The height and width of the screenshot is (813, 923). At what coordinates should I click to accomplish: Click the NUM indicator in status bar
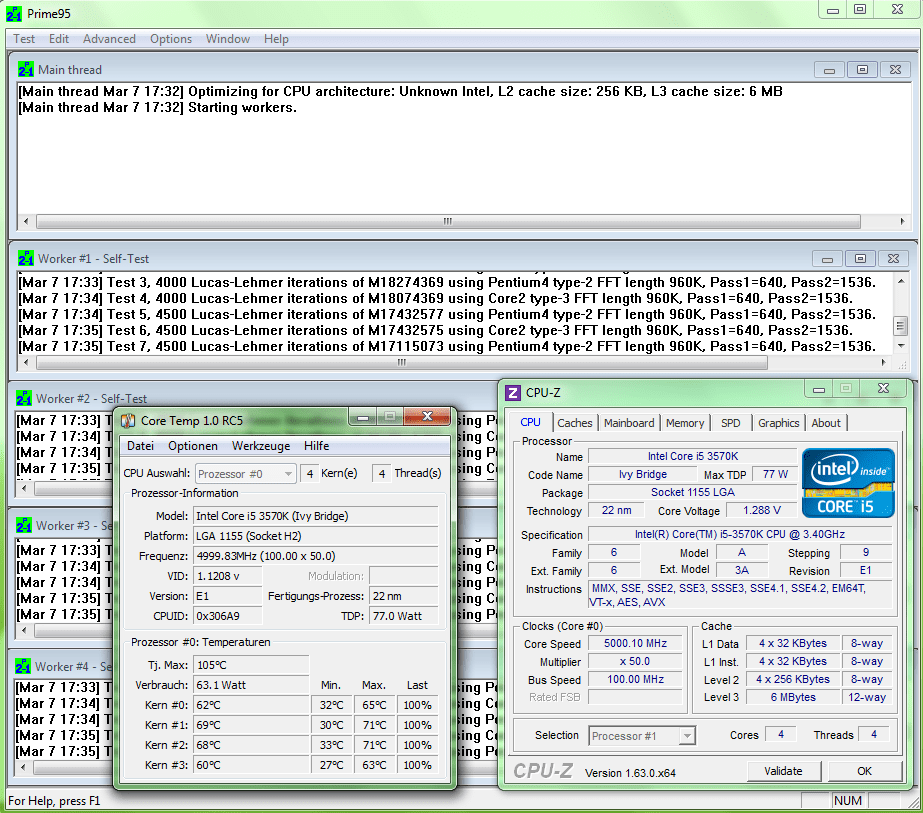click(848, 801)
